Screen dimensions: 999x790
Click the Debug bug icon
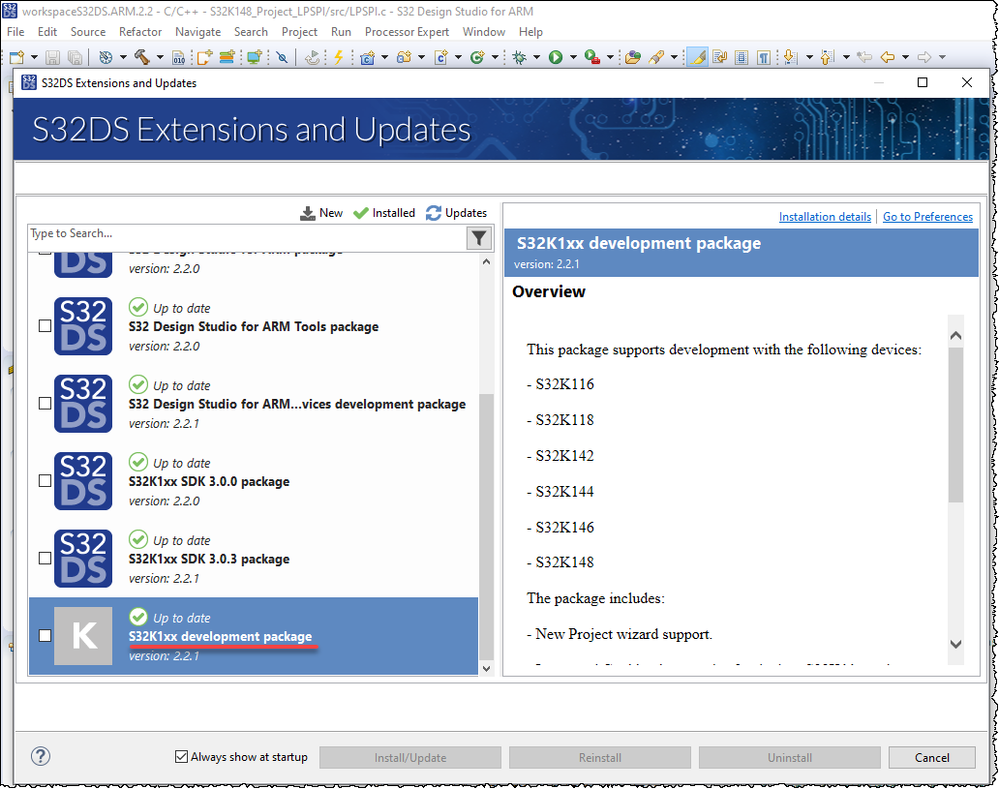coord(520,57)
